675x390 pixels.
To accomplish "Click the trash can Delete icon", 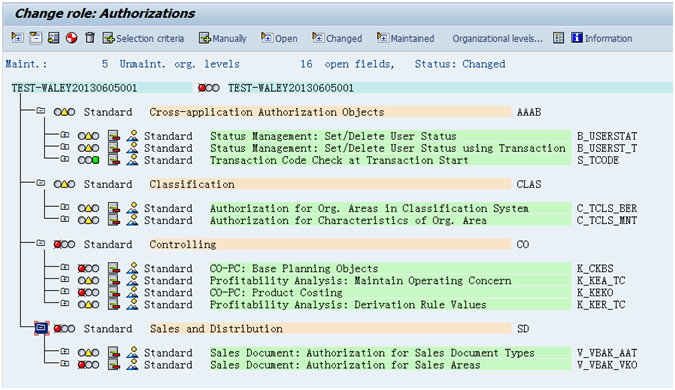I will click(x=90, y=38).
